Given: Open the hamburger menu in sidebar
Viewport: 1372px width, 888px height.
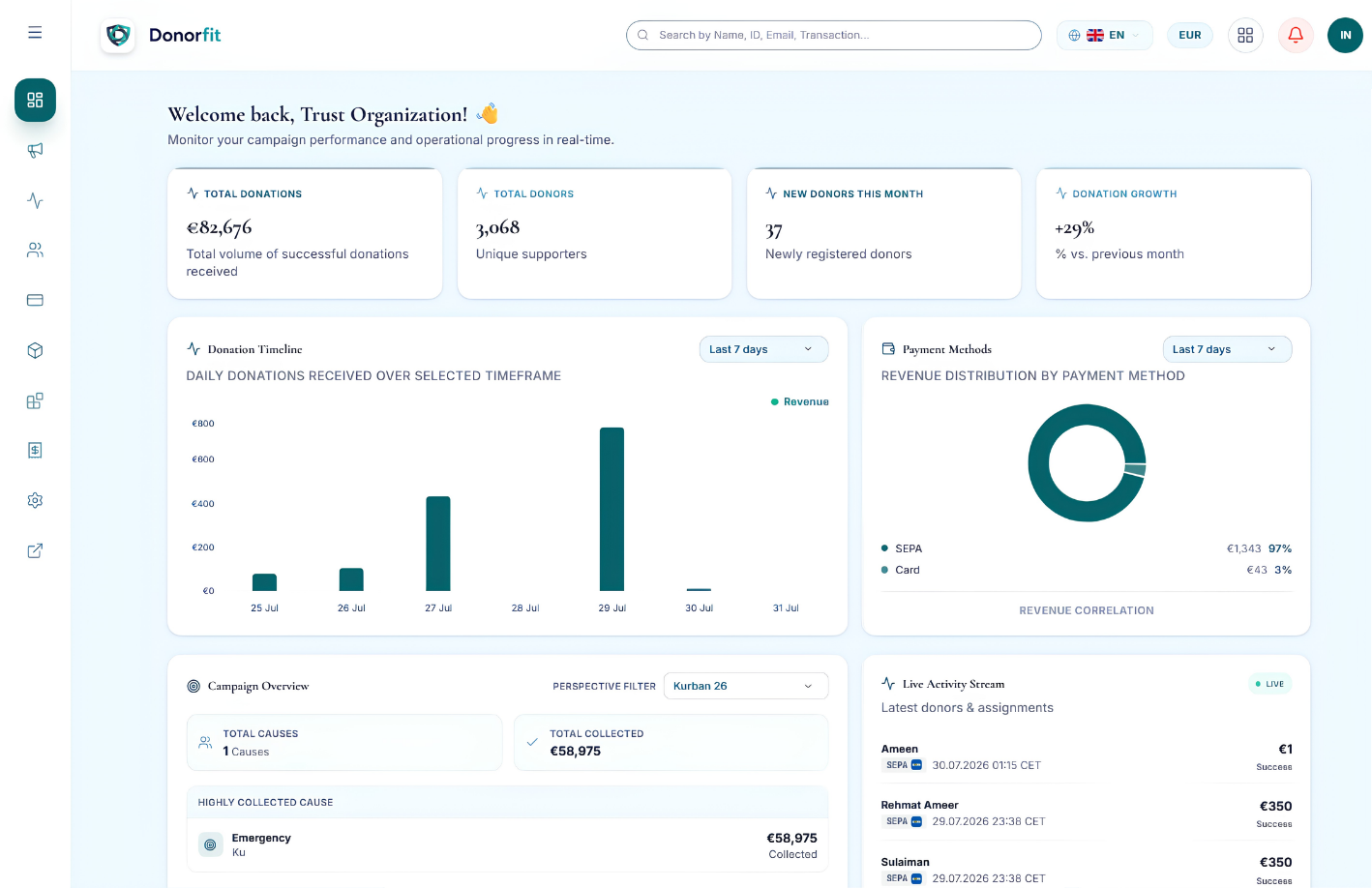Looking at the screenshot, I should pyautogui.click(x=35, y=33).
